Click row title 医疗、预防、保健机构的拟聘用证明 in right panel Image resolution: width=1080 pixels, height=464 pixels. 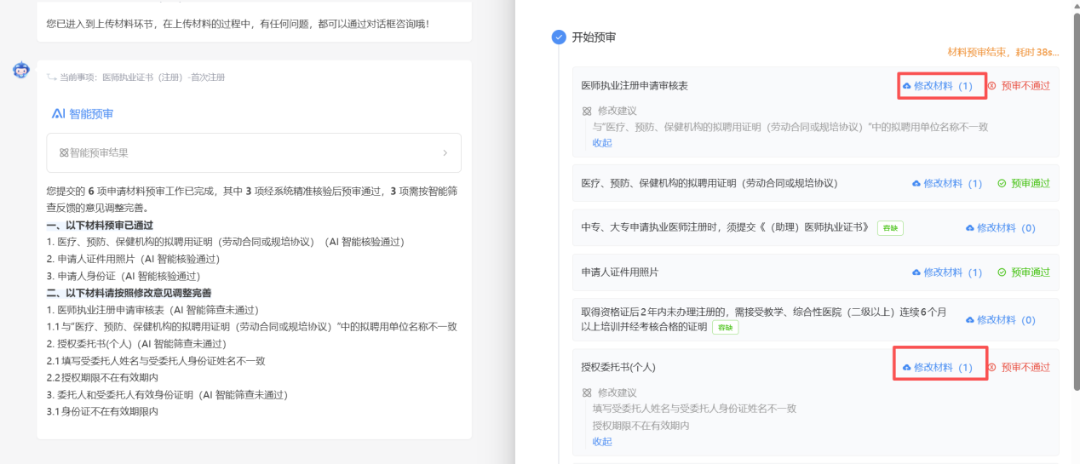click(709, 184)
